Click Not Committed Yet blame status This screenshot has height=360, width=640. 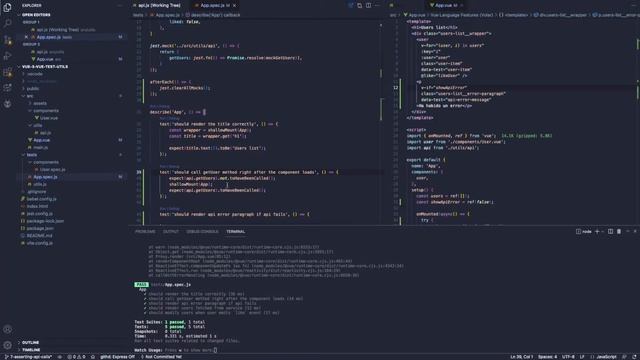(161, 357)
